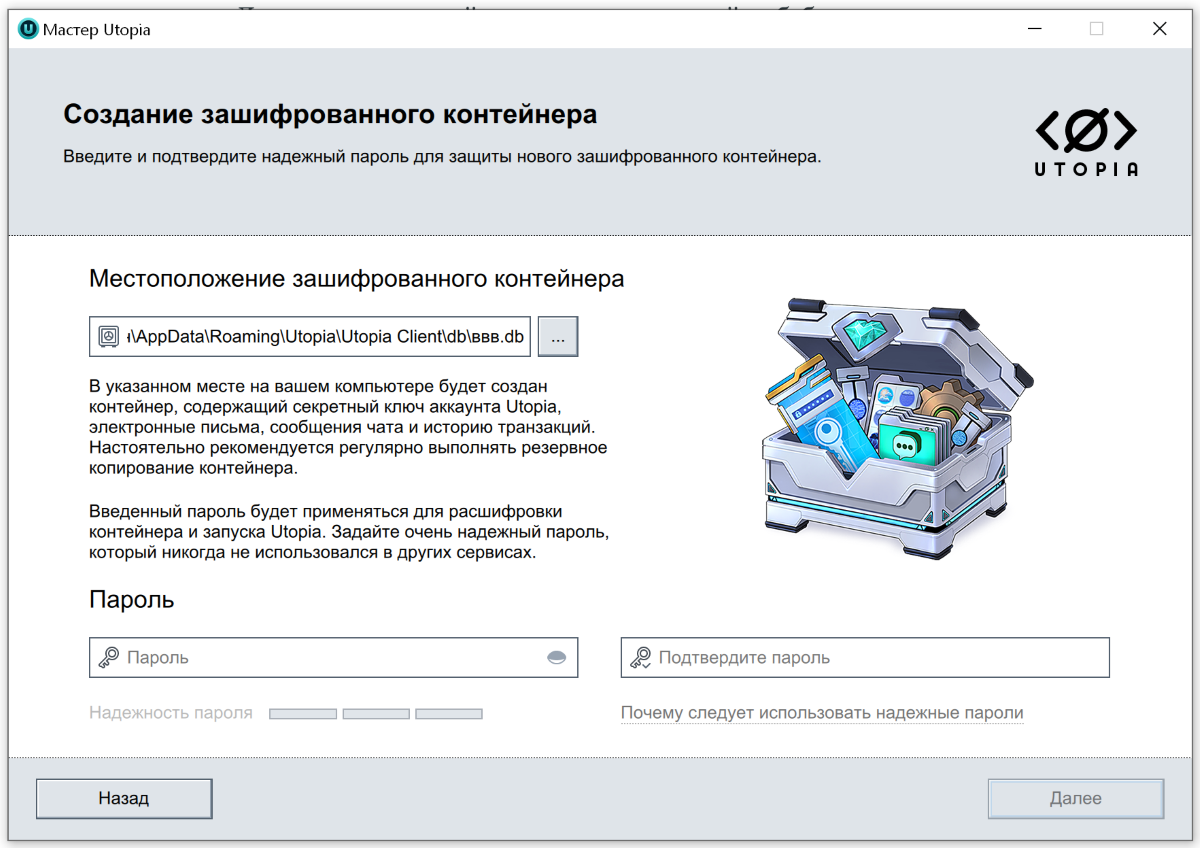Click the container location path field
The width and height of the screenshot is (1200, 848).
tap(310, 337)
